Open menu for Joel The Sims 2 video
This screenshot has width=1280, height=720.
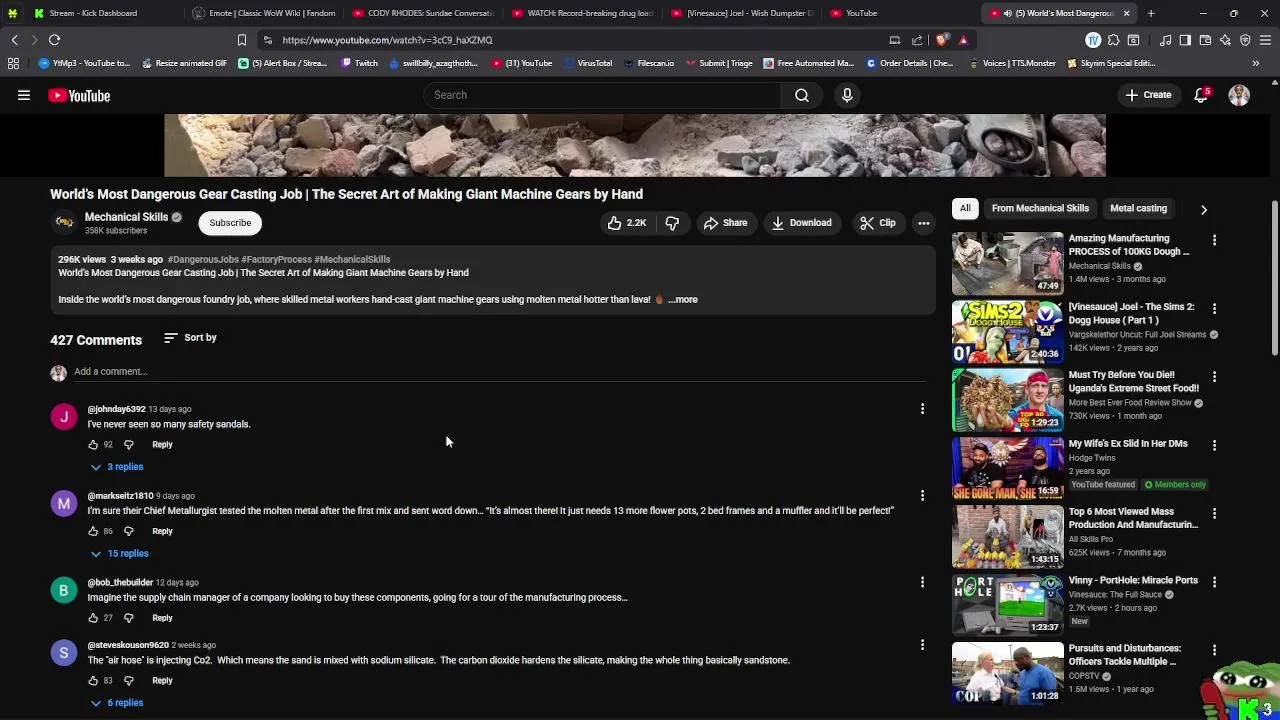pos(1214,308)
